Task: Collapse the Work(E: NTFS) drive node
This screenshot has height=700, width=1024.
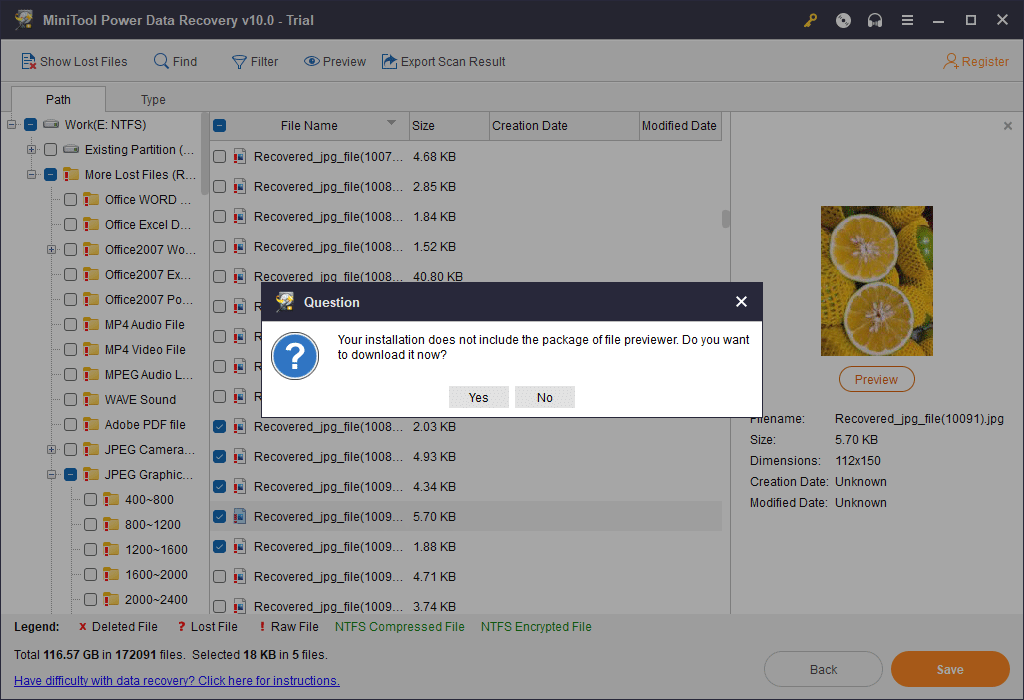Action: coord(11,124)
